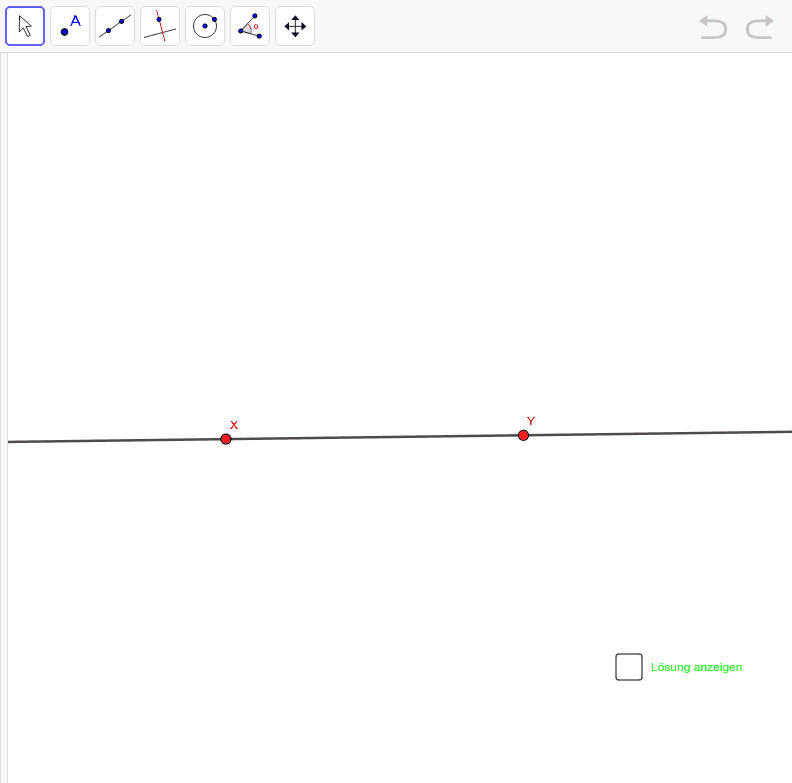
Task: Redo the undone step
Action: [760, 27]
